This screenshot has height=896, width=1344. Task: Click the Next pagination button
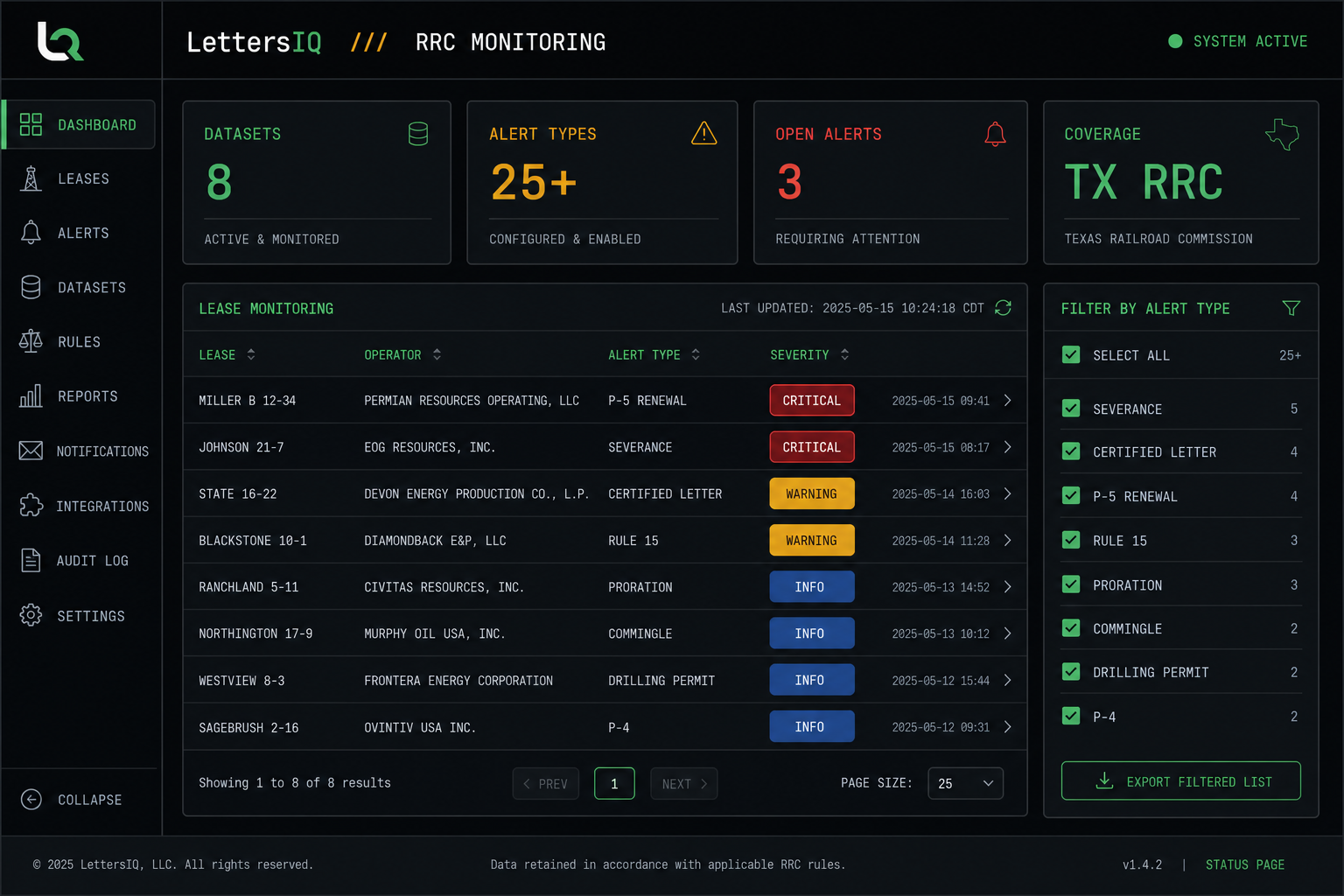[x=684, y=783]
